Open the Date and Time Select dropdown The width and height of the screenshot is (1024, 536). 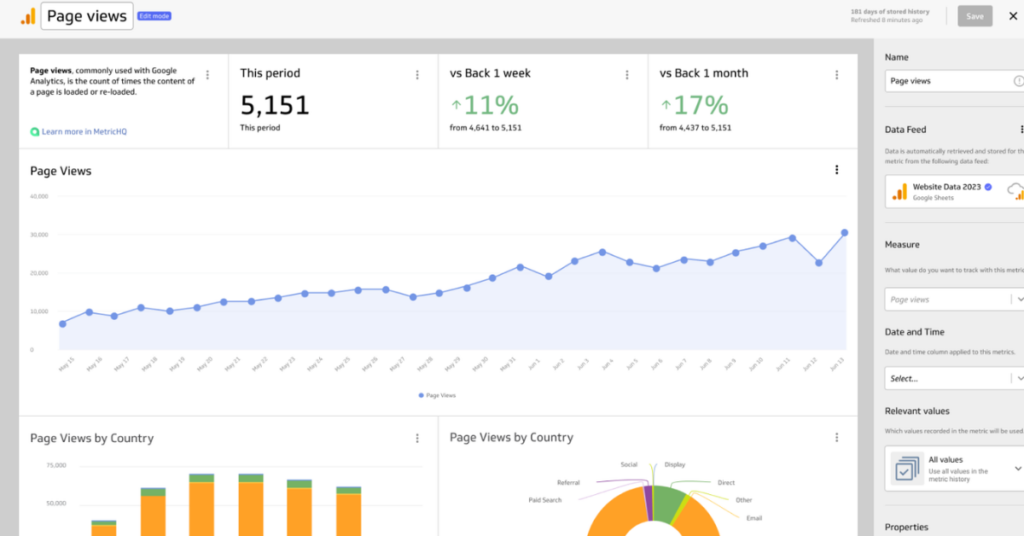coord(954,379)
